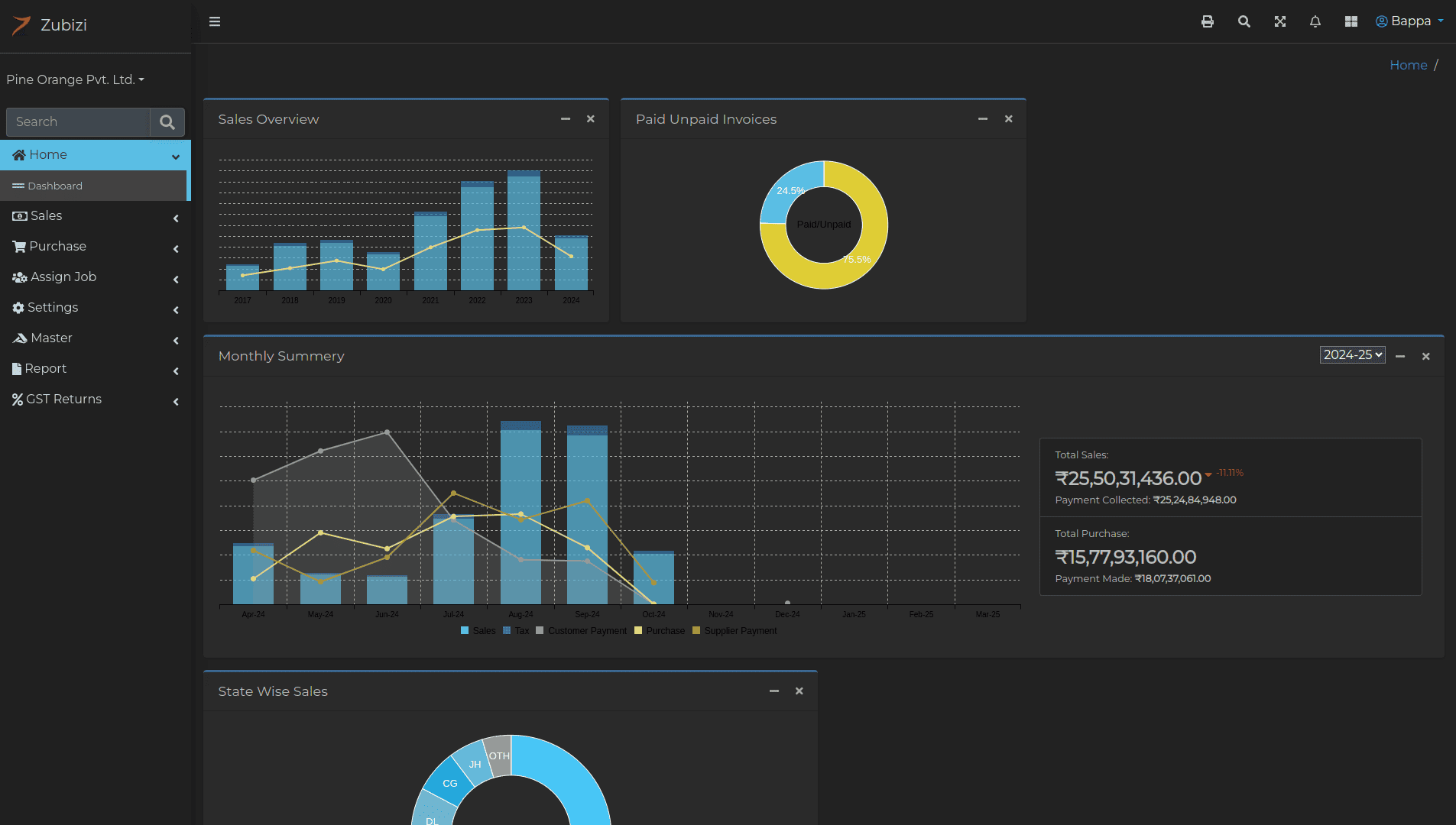Screen dimensions: 1456x825
Task: Click the Home breadcrumb link
Action: (1407, 65)
